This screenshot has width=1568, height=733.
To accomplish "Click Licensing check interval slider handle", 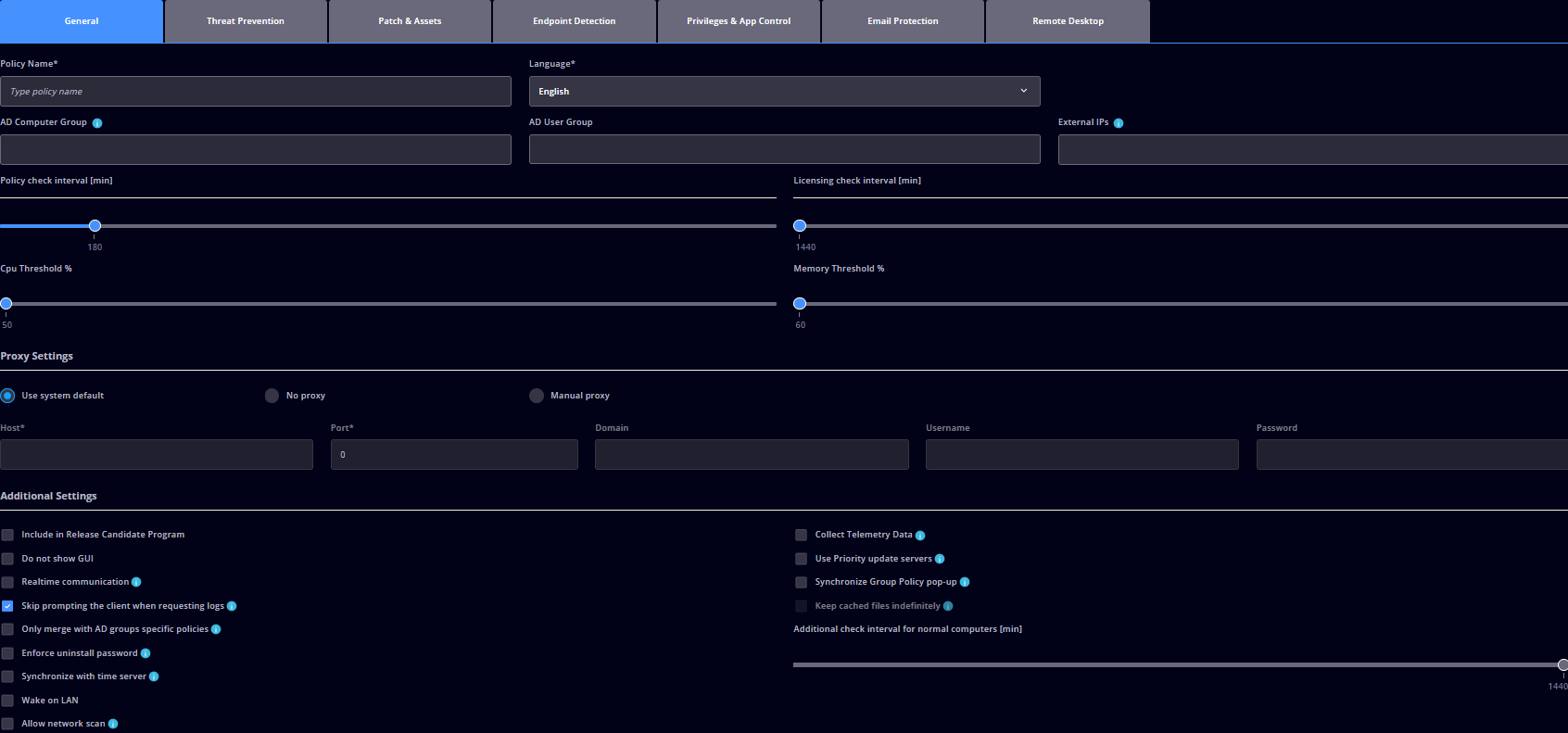I will click(x=800, y=226).
